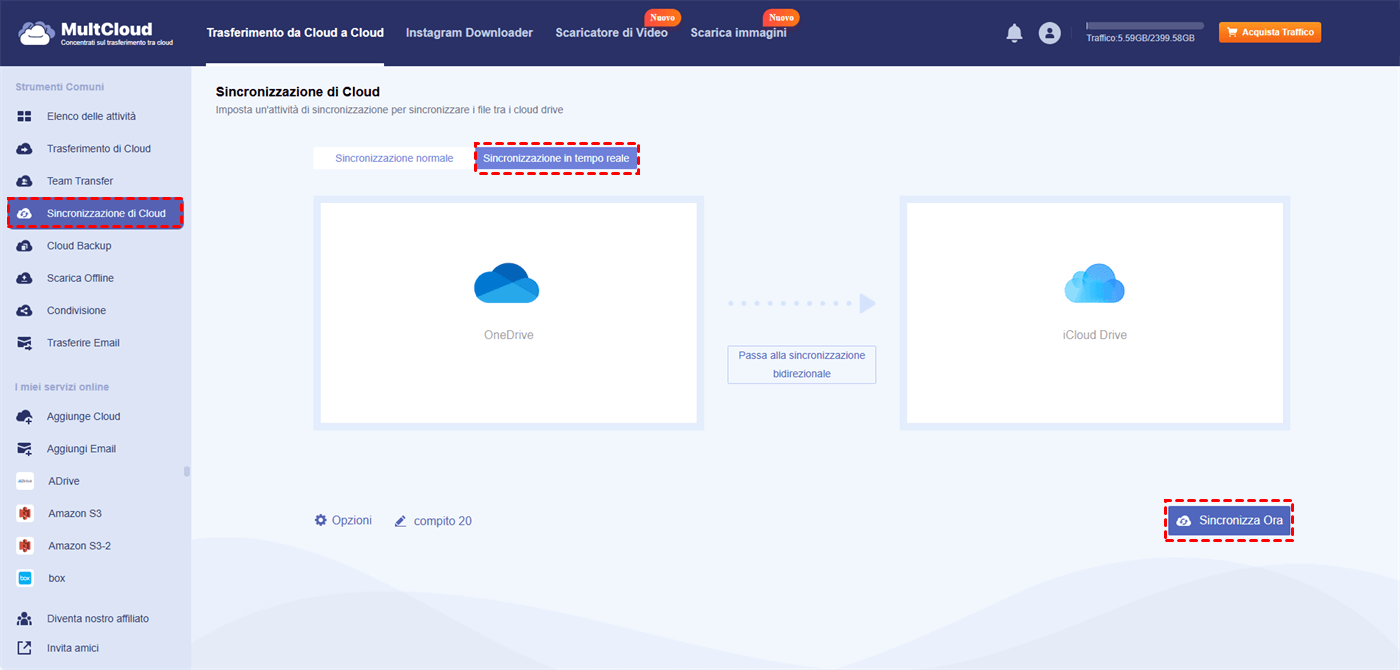Open Trasferimento da Cloud a Cloud tab
The width and height of the screenshot is (1400, 670).
295,33
